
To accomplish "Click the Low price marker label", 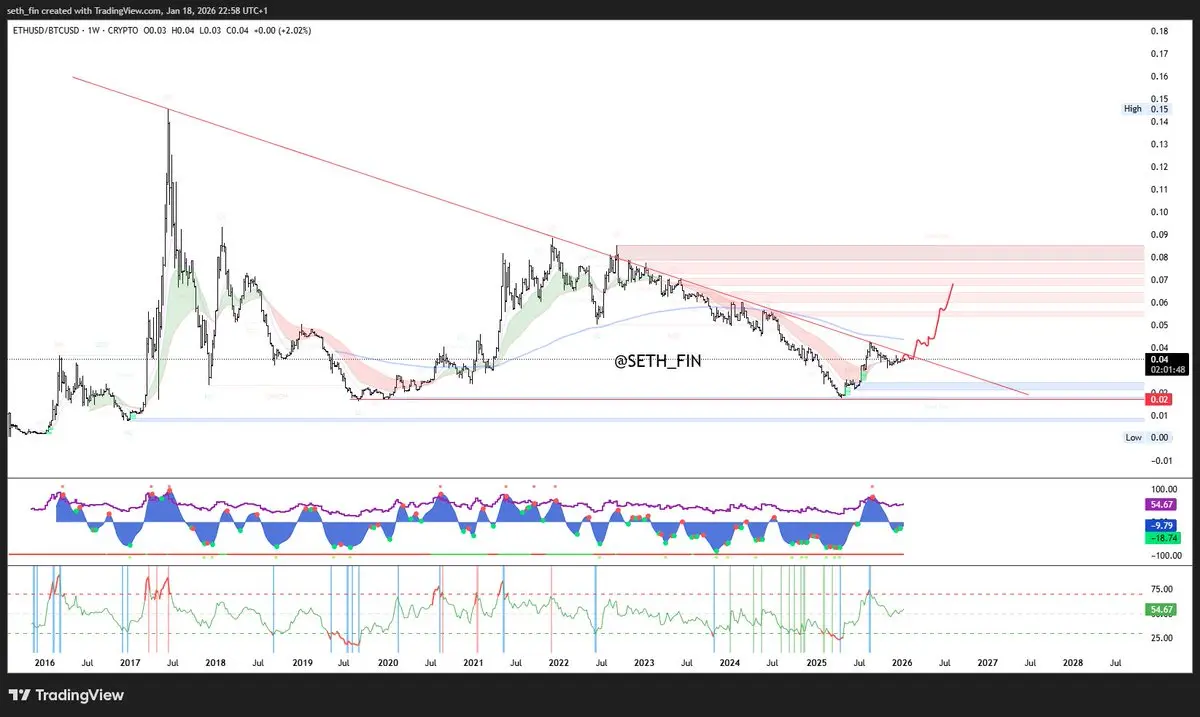I will pyautogui.click(x=1133, y=437).
